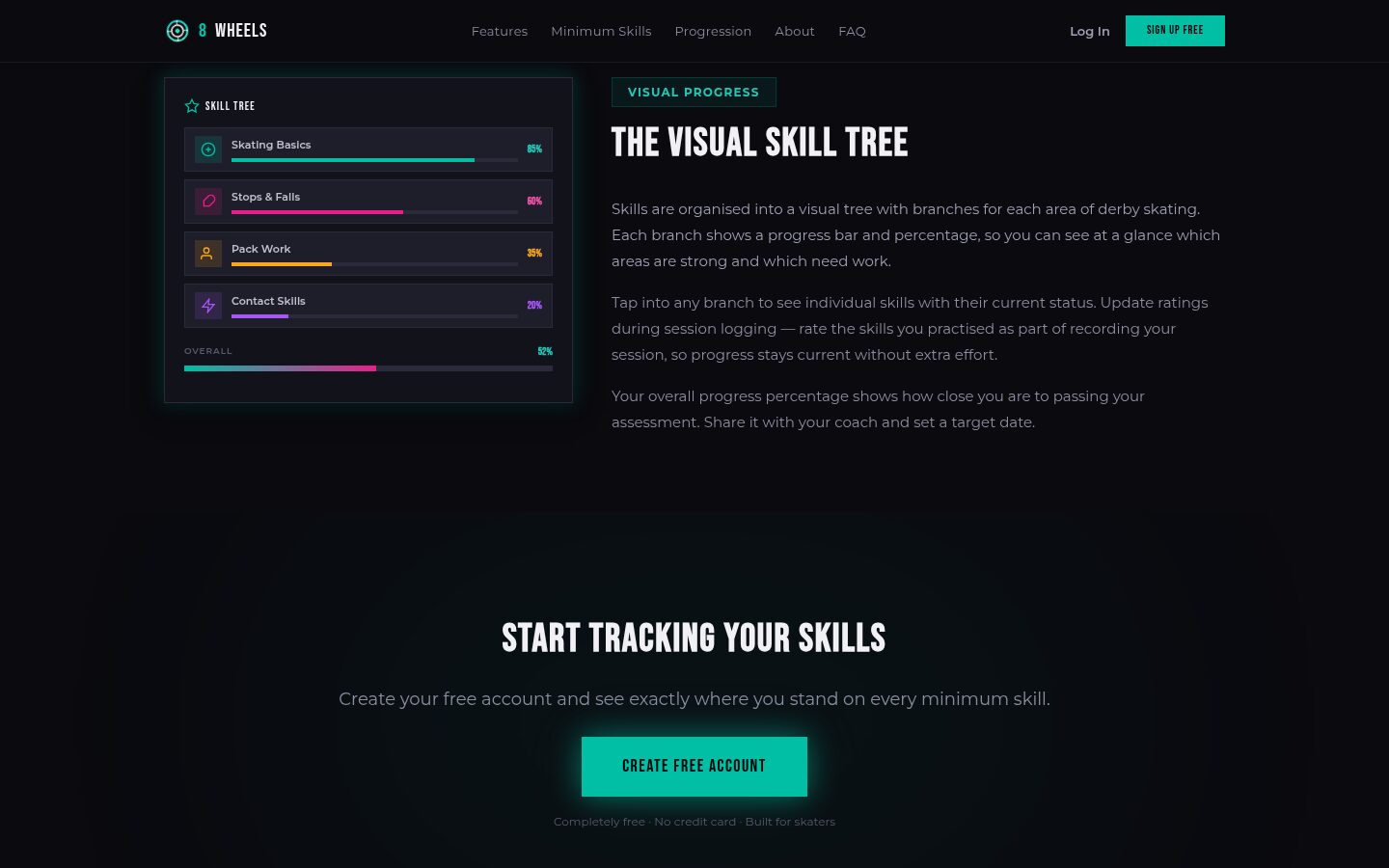Open the About nav link
The height and width of the screenshot is (868, 1389).
coord(795,31)
